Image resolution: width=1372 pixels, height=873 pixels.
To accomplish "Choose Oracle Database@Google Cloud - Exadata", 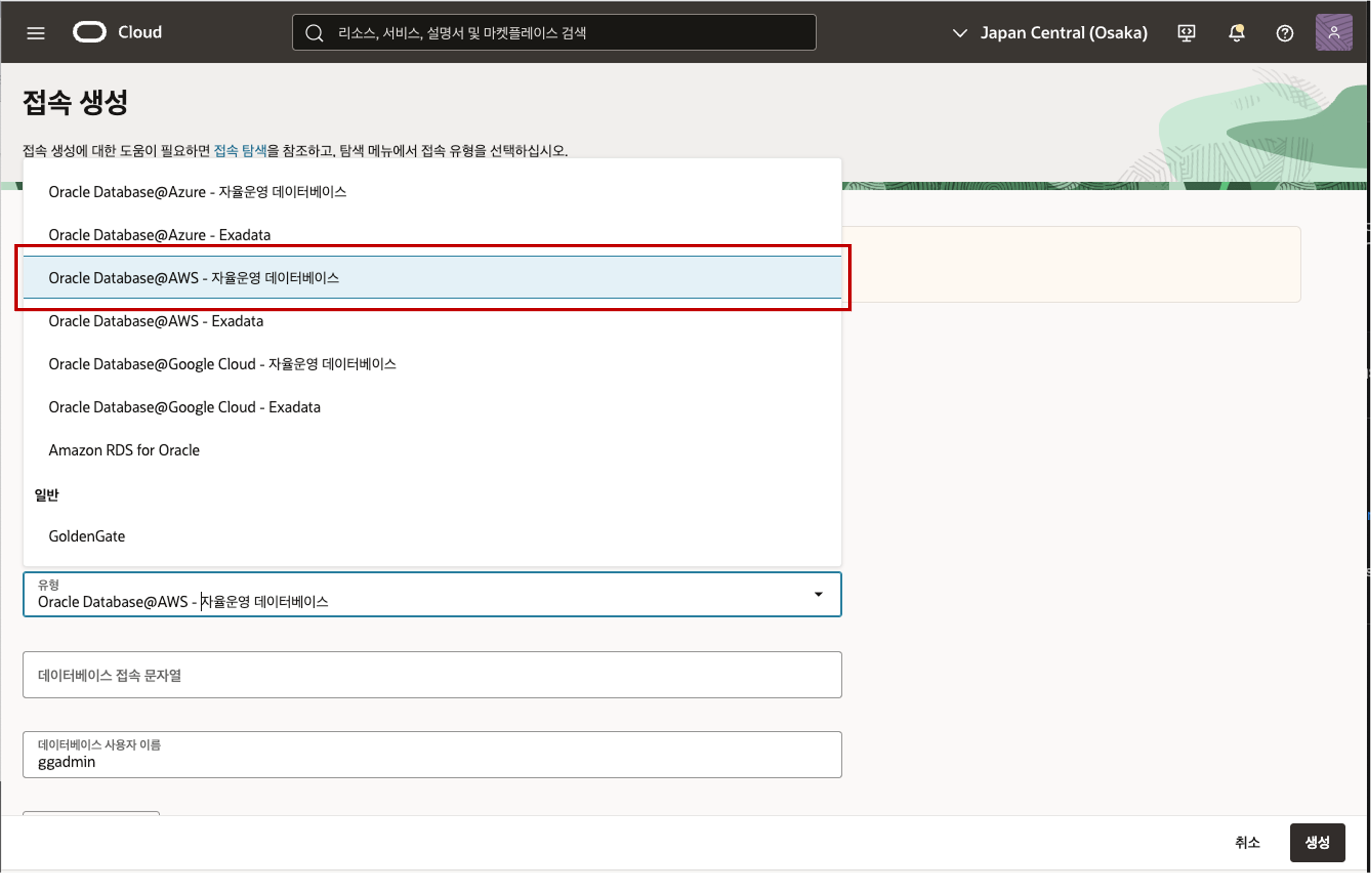I will click(x=184, y=407).
